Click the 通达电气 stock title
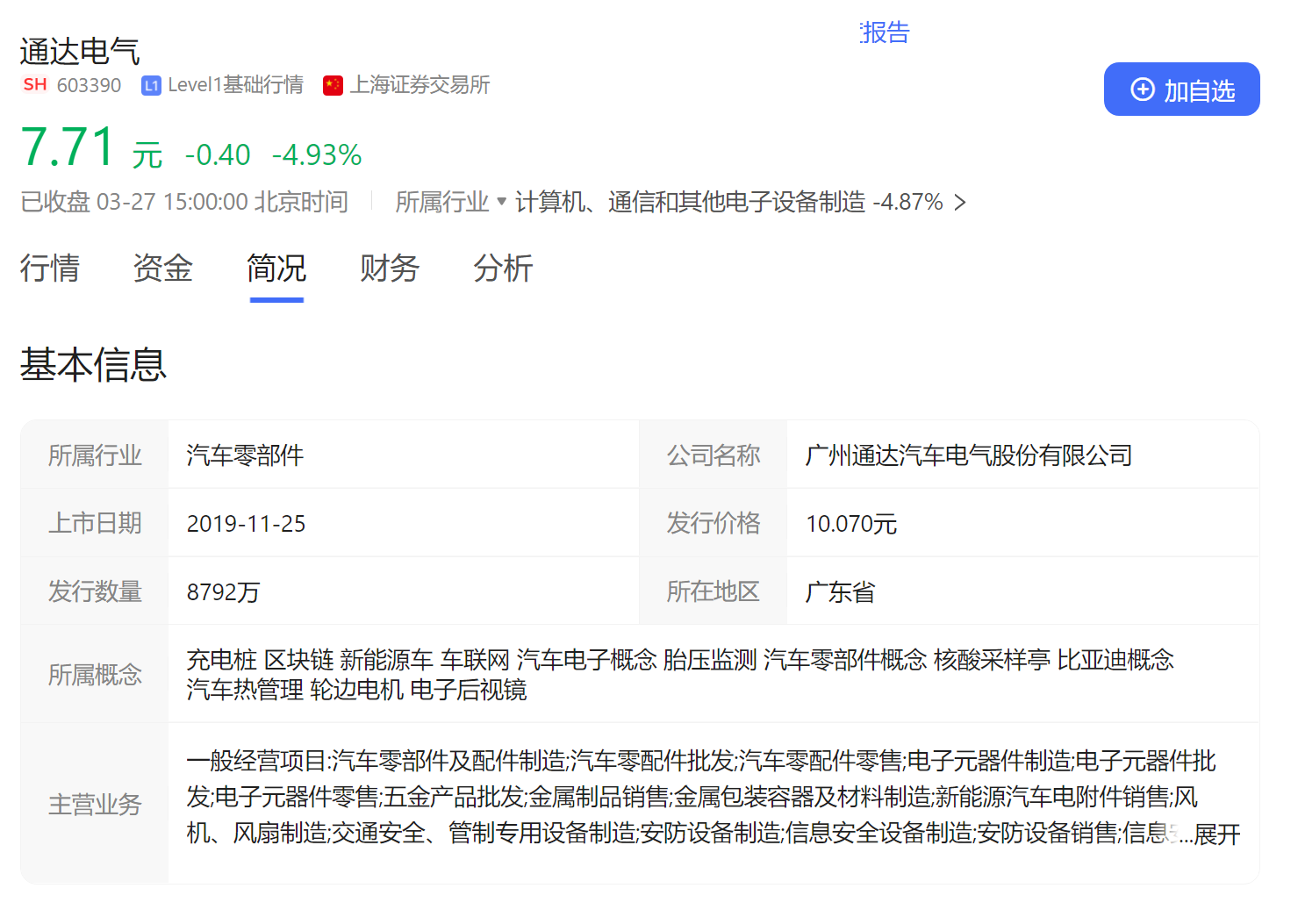 click(80, 52)
